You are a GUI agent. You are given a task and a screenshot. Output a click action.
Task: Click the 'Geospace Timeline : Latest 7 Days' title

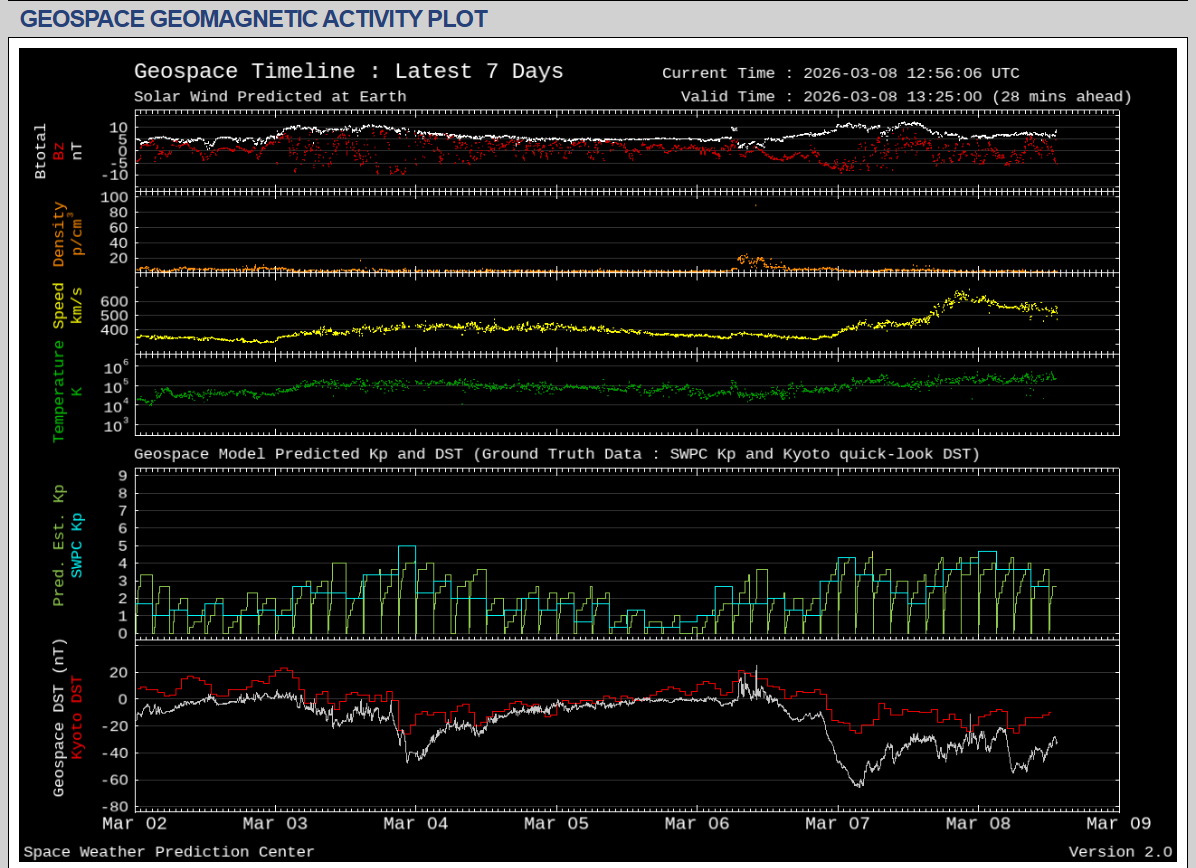[x=348, y=72]
